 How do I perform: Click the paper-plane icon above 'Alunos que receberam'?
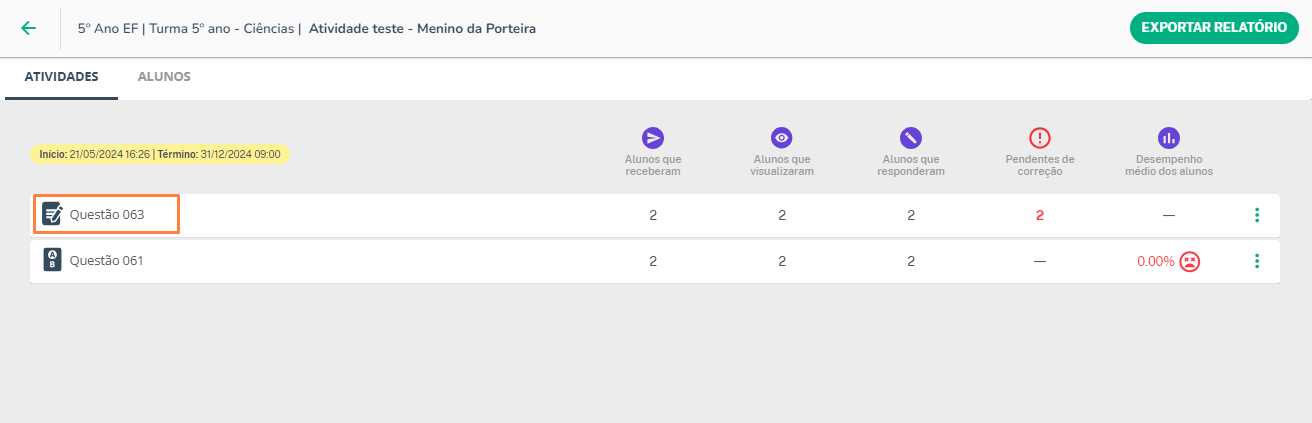pyautogui.click(x=653, y=138)
